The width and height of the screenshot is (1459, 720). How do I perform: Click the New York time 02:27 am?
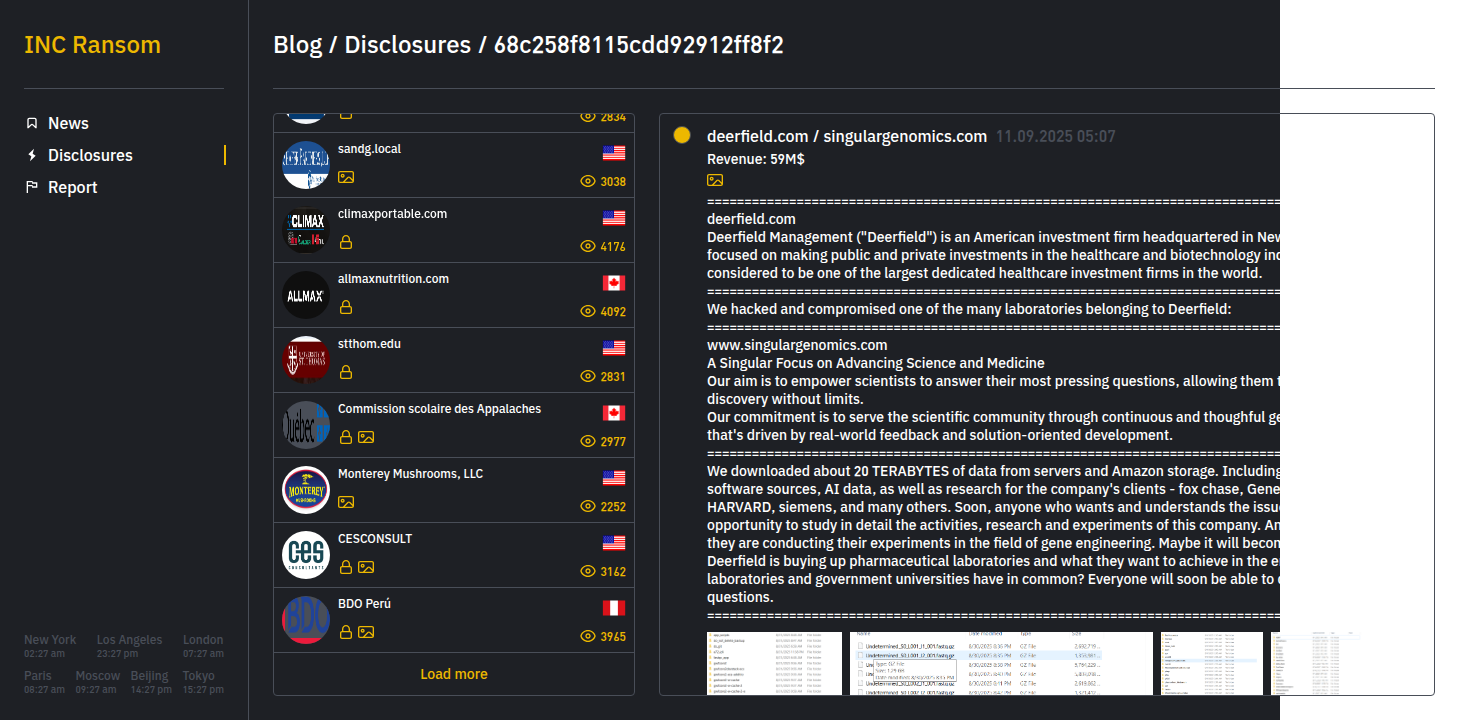[44, 653]
